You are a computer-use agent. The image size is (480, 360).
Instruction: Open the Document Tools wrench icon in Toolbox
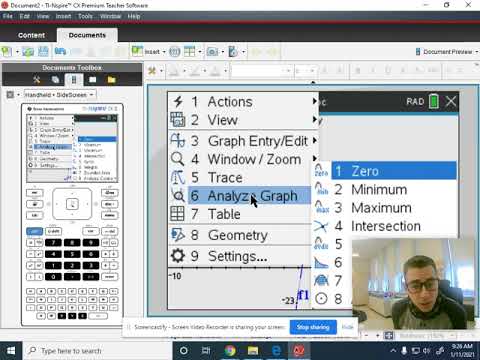[36, 80]
